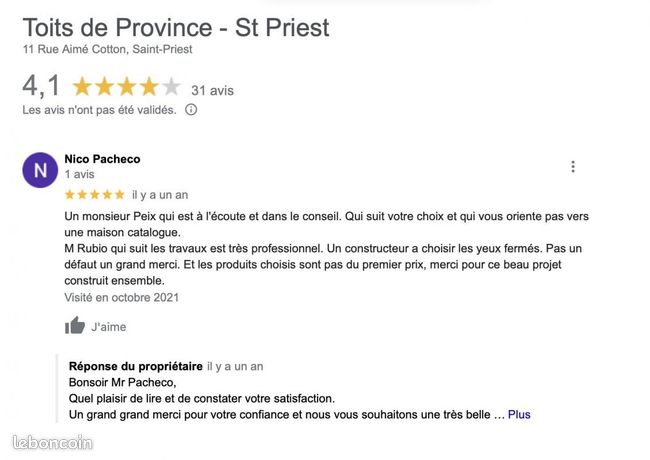Click the leboncoin watermark logo
The height and width of the screenshot is (460, 650).
pos(52,443)
